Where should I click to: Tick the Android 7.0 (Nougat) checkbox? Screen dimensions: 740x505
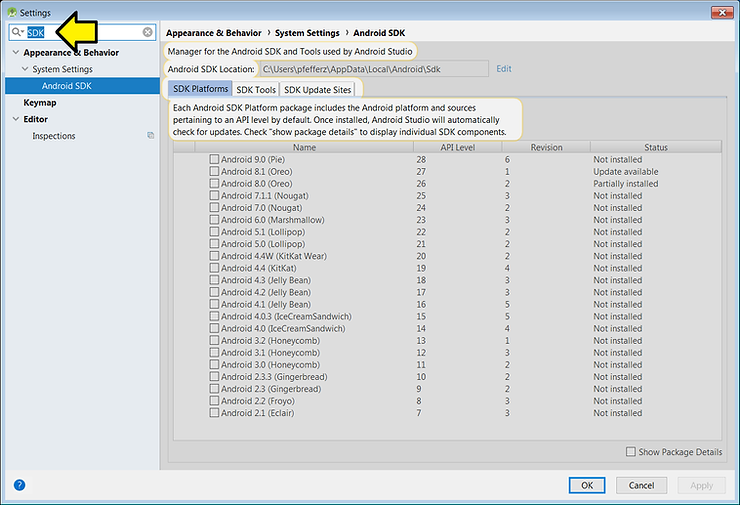click(x=214, y=208)
